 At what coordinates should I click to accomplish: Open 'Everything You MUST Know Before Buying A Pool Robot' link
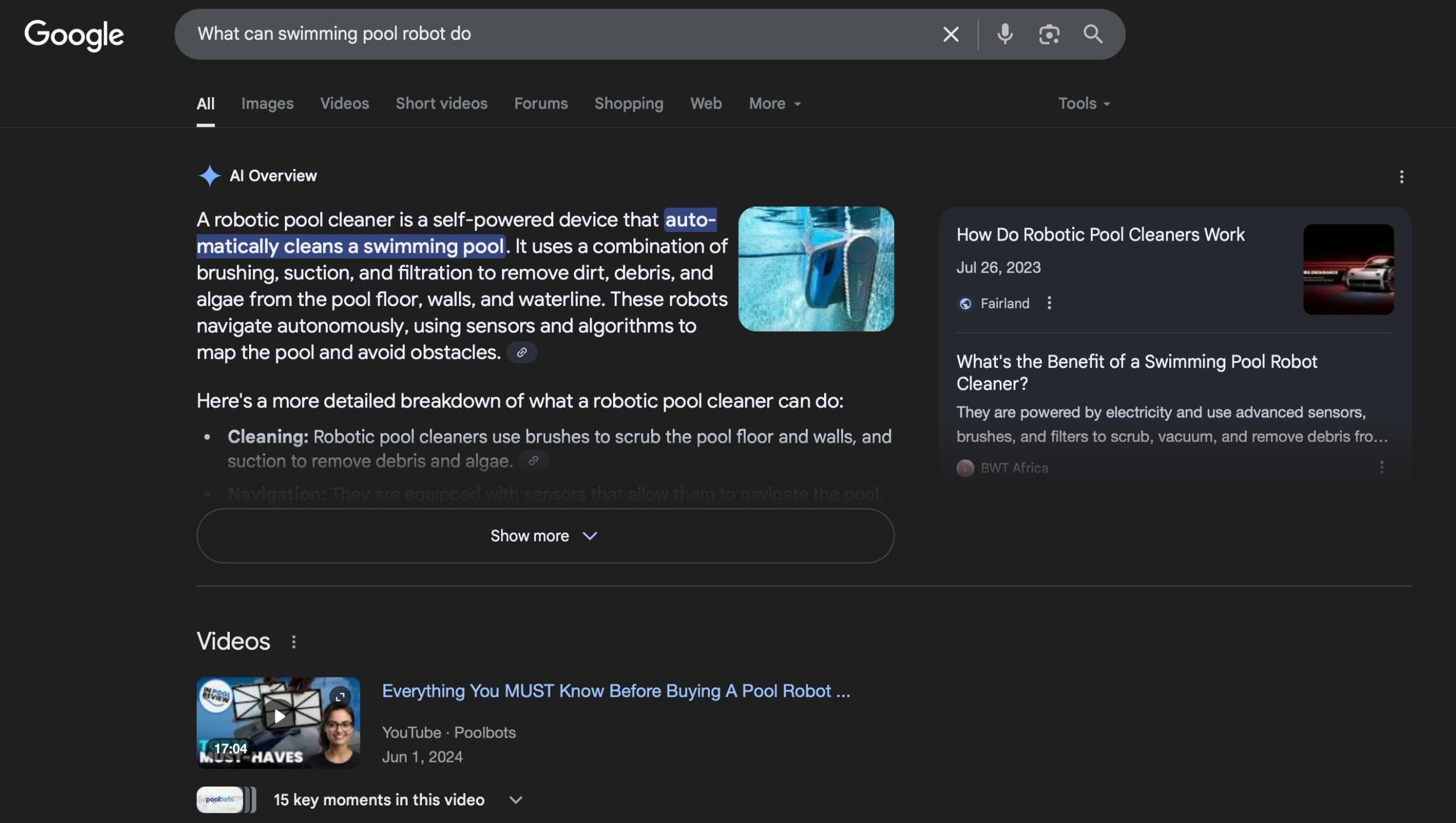(616, 691)
